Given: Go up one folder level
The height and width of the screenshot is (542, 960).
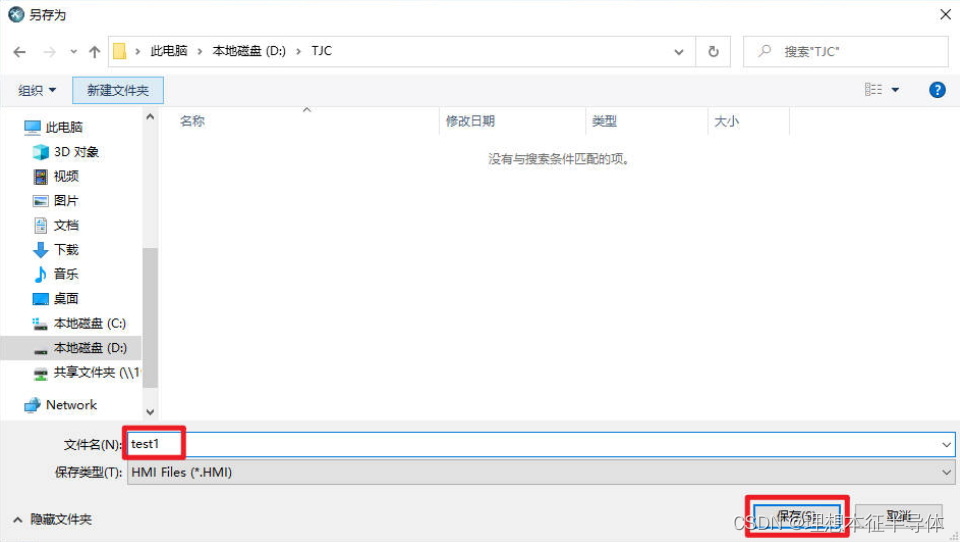Looking at the screenshot, I should click(94, 52).
